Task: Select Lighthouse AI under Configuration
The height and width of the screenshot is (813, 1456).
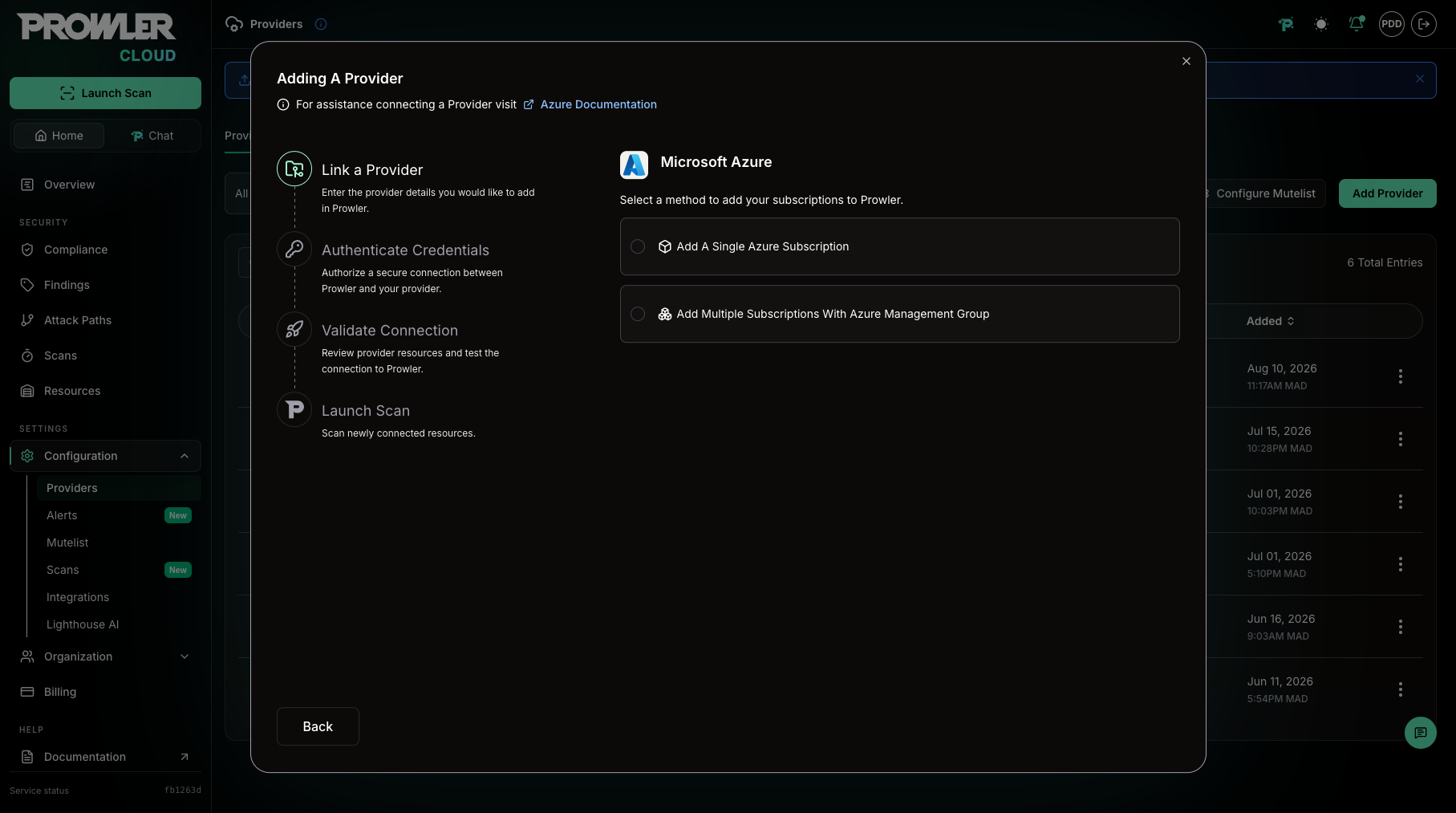Action: [119, 624]
